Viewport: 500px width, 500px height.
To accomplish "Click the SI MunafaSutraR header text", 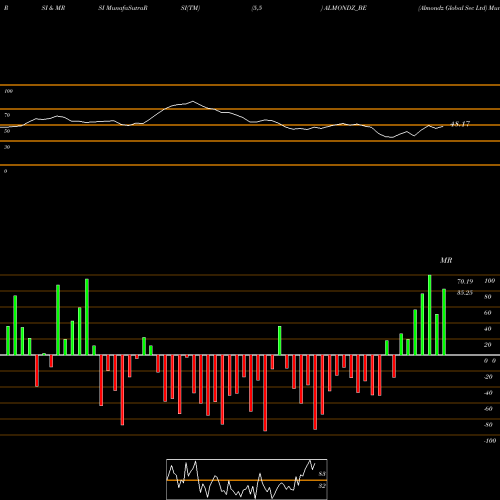I will pos(123,8).
